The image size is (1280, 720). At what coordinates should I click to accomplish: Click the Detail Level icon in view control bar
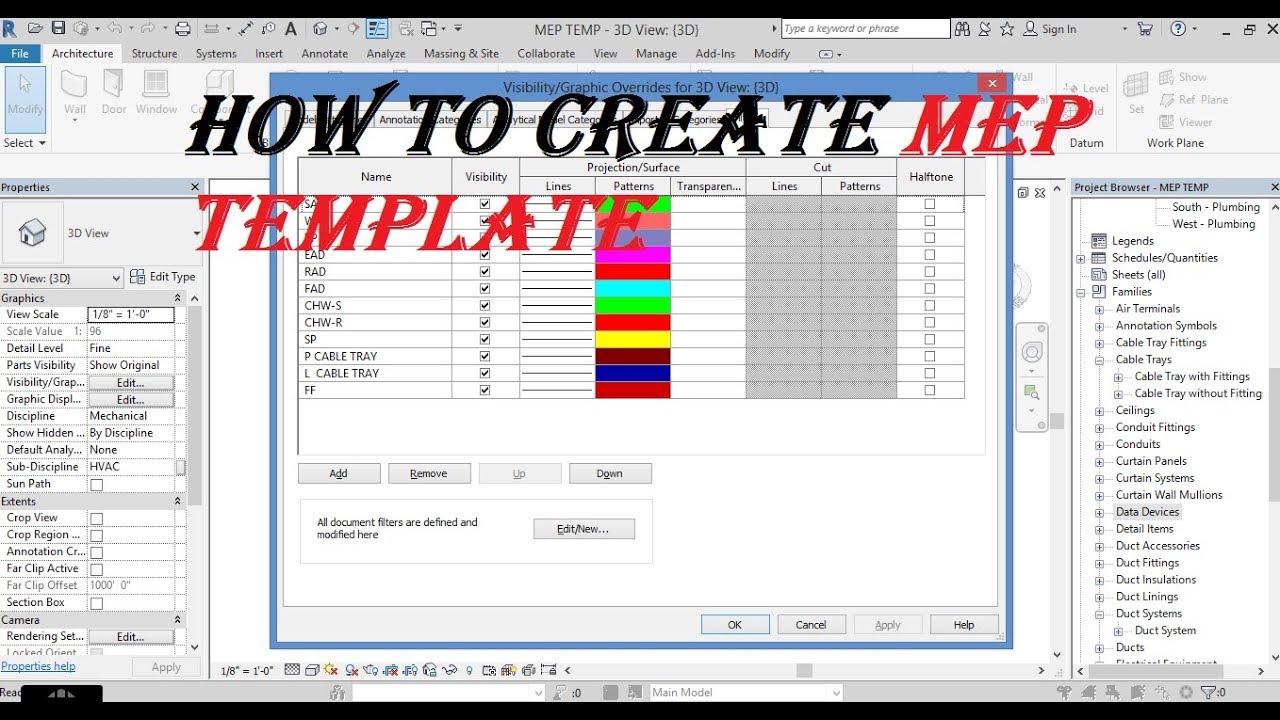[x=292, y=670]
